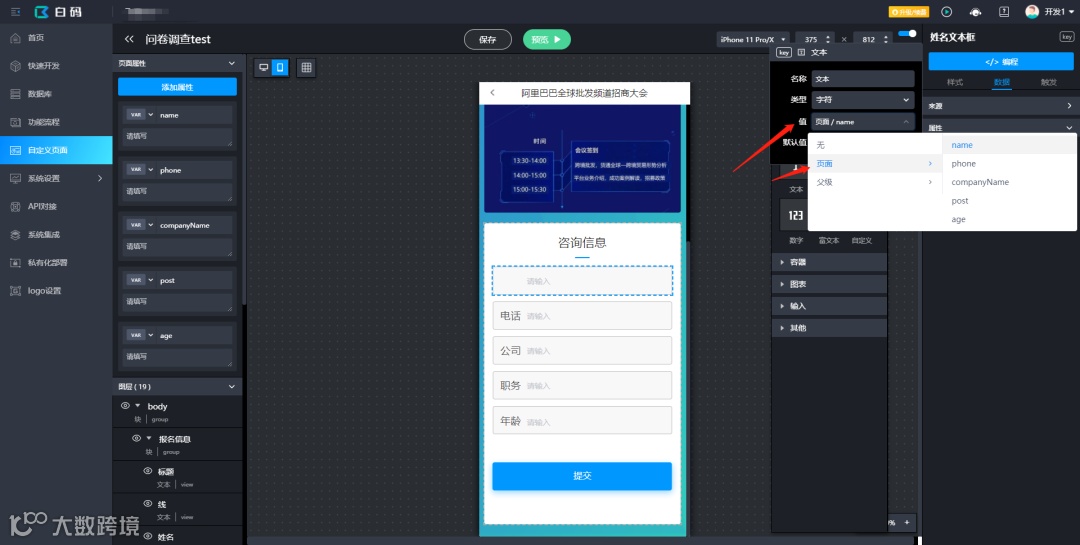Collapse the 图层 (19) panel
The height and width of the screenshot is (545, 1080).
tap(231, 387)
